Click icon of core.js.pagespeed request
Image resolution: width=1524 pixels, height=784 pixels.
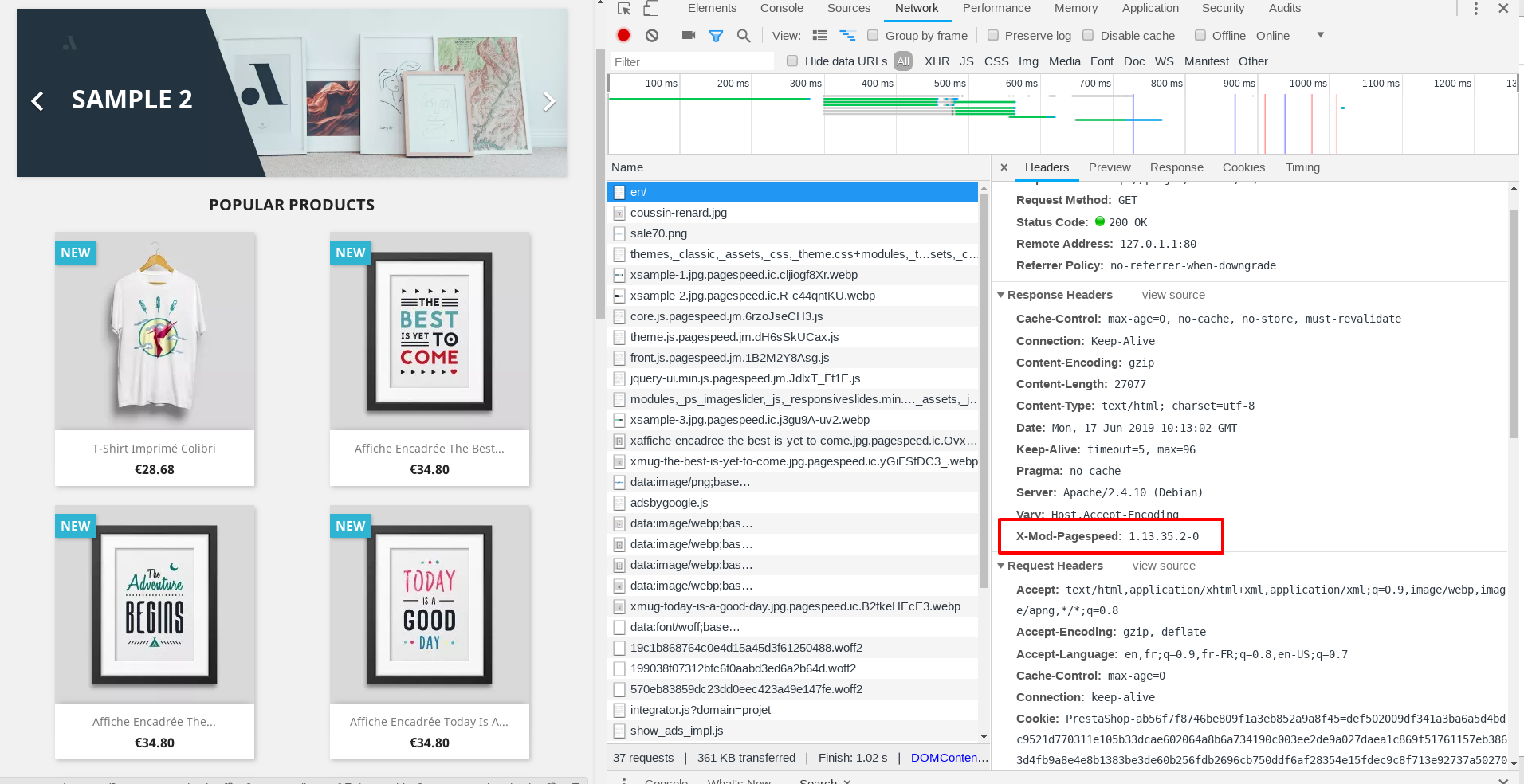(619, 316)
